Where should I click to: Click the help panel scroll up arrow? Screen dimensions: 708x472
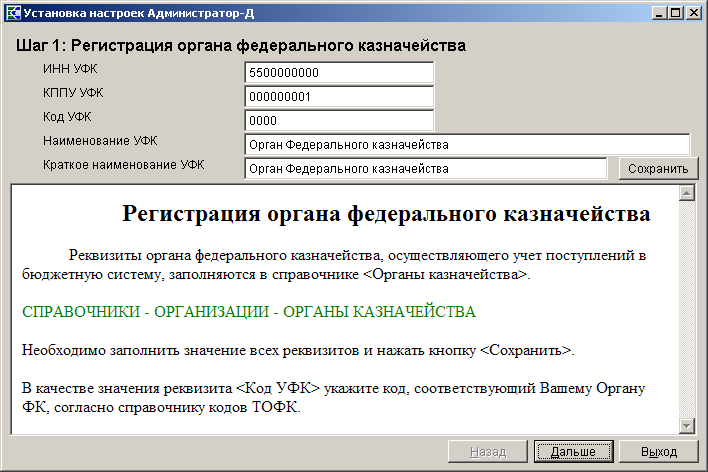(x=687, y=193)
